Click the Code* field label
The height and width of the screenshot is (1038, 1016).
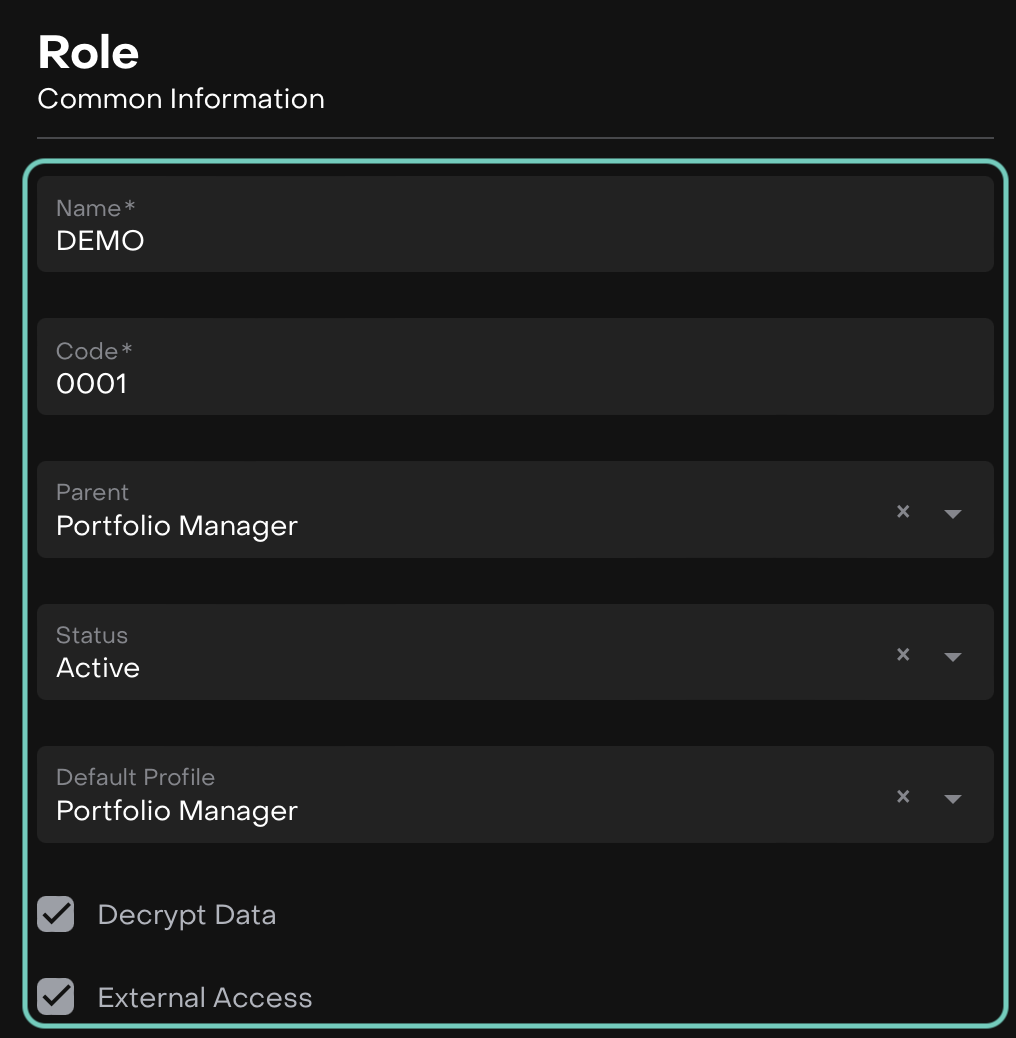coord(94,351)
